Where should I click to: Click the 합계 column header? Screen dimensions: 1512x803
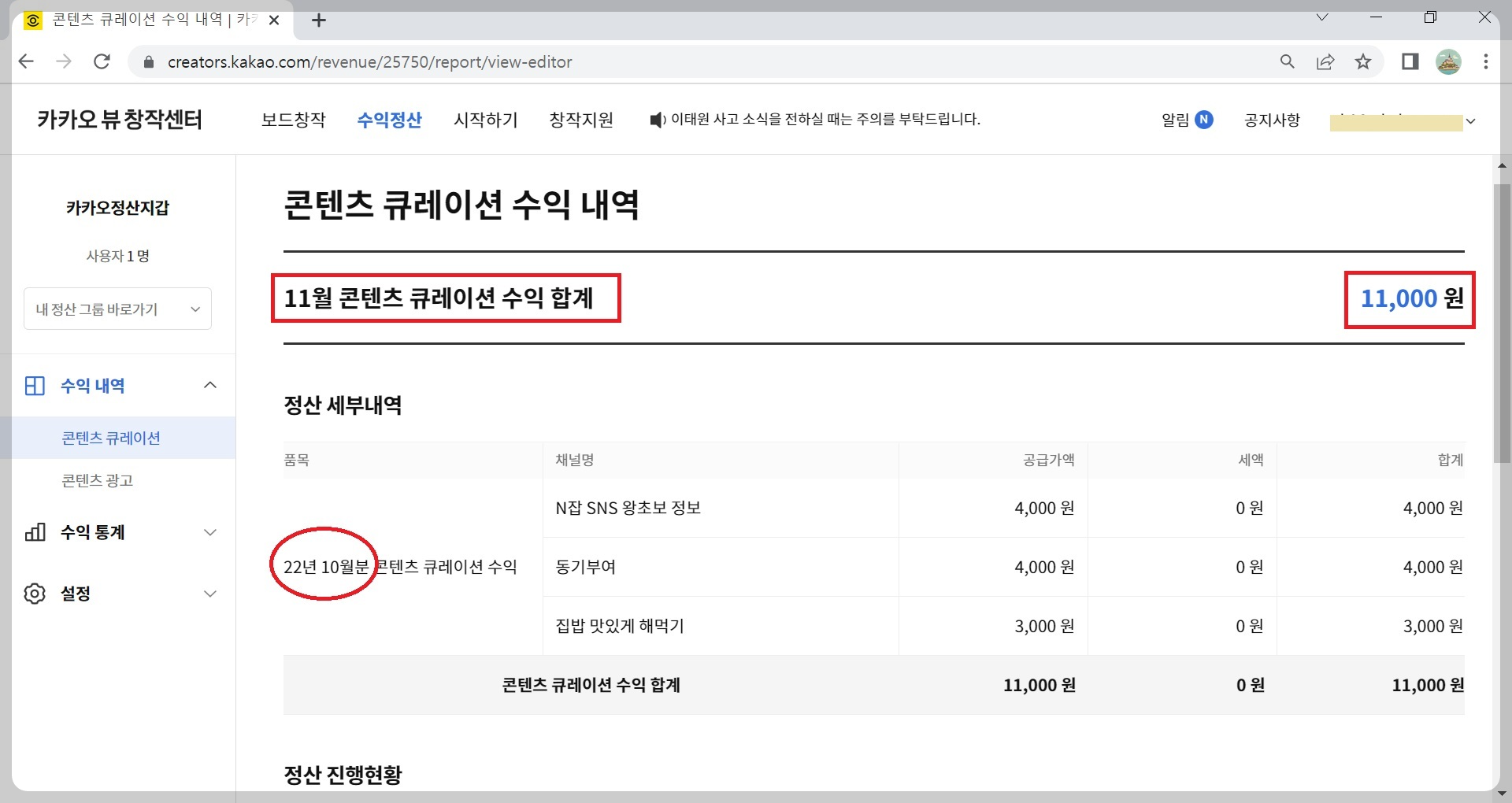[1451, 460]
